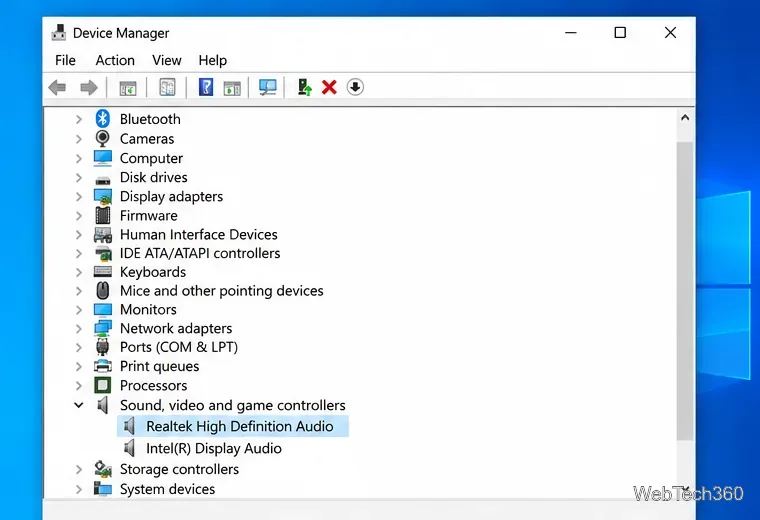Expand the Cameras category

click(x=79, y=139)
